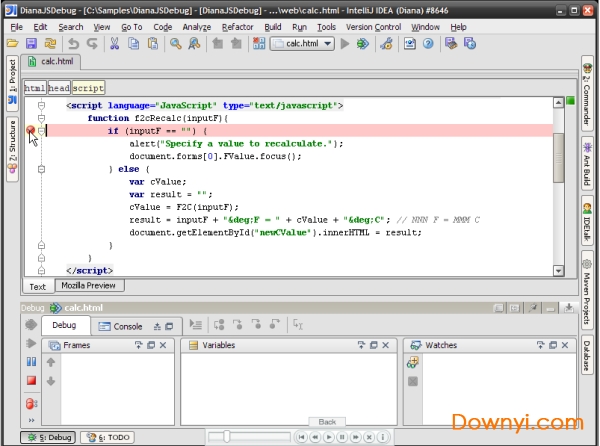Switch to the Mozilla Preview tab
The width and height of the screenshot is (600, 446).
pyautogui.click(x=89, y=285)
